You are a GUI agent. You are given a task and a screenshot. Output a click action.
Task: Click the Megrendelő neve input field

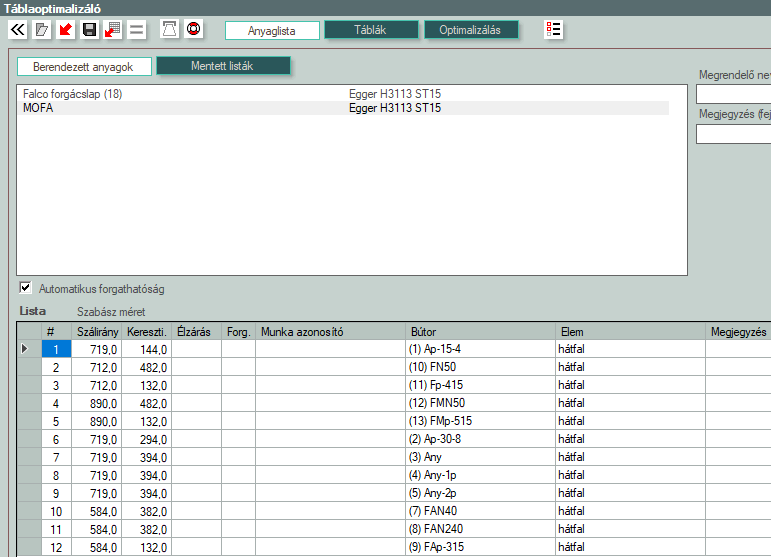click(733, 95)
